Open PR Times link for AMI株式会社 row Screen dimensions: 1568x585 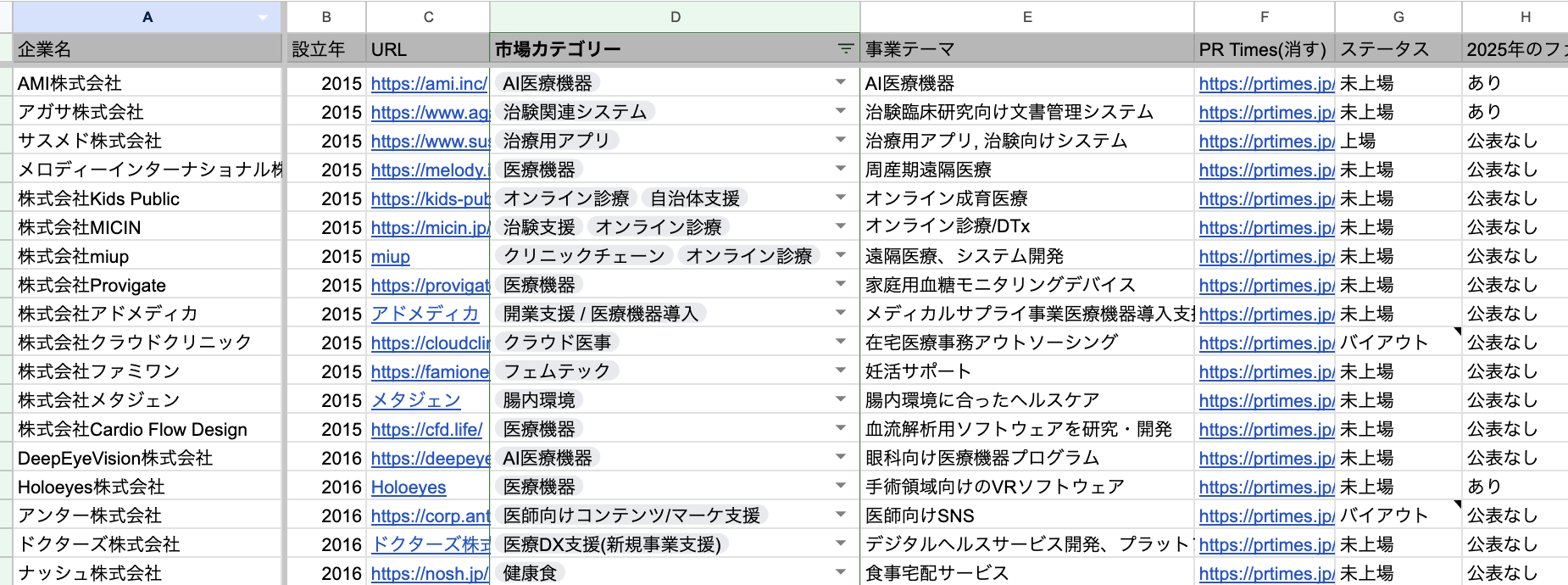pos(1266,83)
